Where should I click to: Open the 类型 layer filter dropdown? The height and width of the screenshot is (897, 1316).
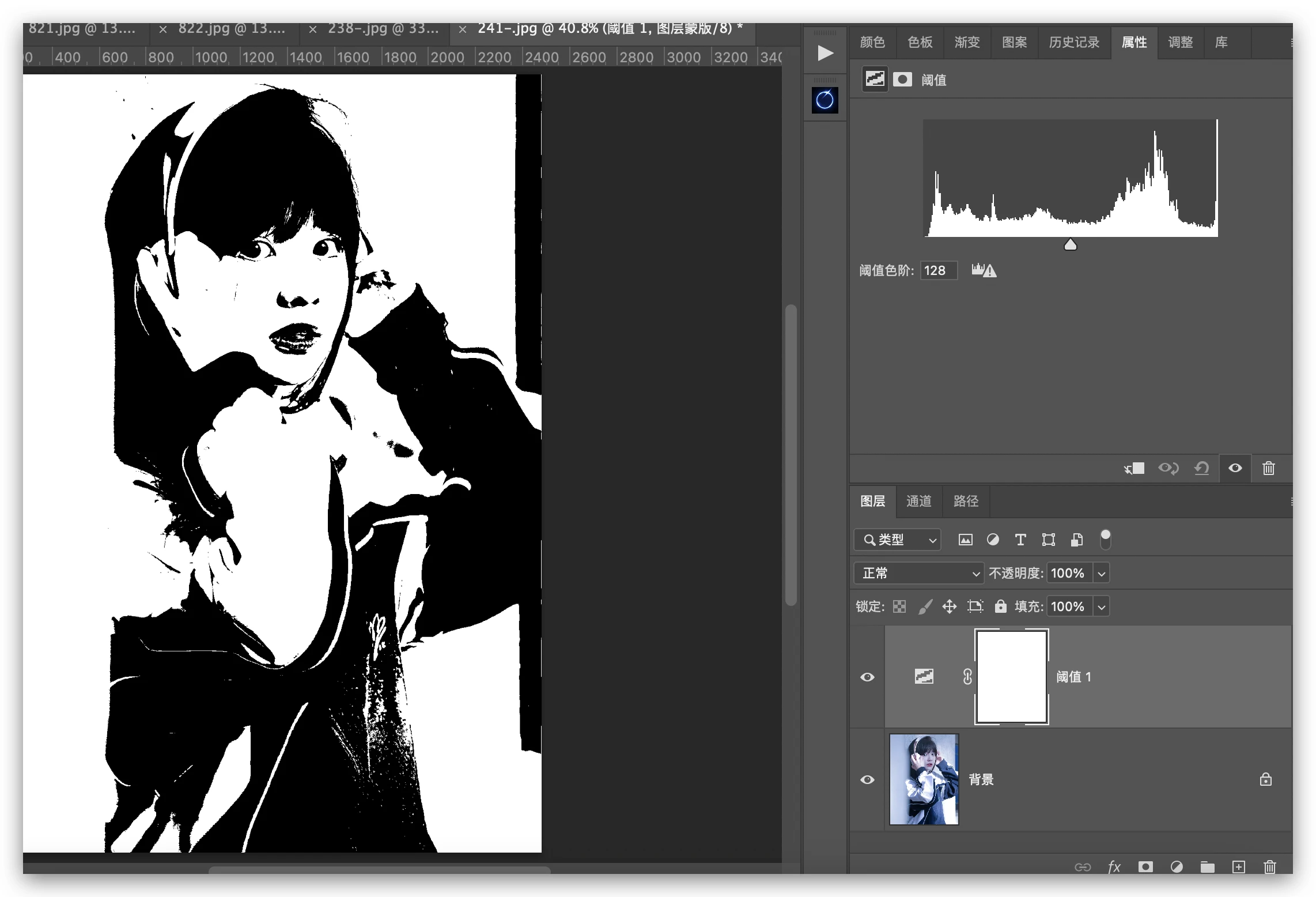tap(897, 540)
